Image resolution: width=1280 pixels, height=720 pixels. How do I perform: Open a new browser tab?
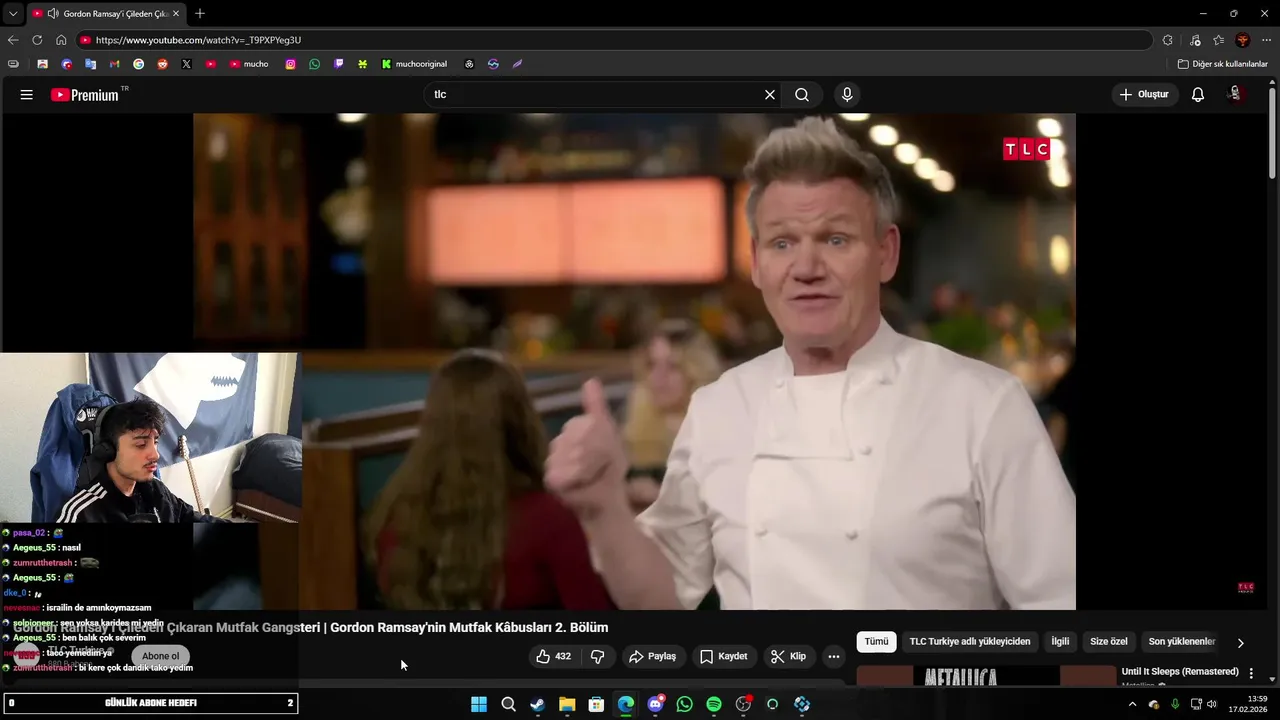coord(200,14)
